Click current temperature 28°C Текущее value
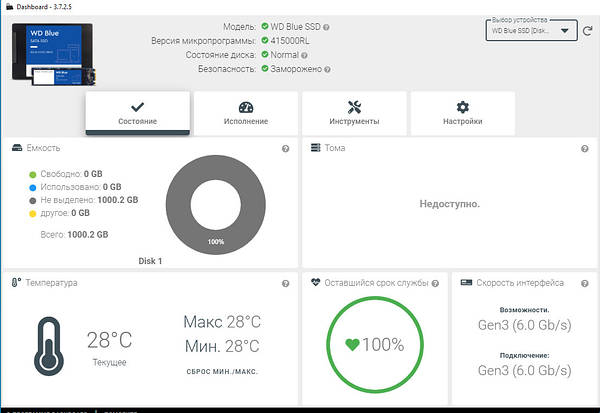The width and height of the screenshot is (600, 413). (109, 340)
